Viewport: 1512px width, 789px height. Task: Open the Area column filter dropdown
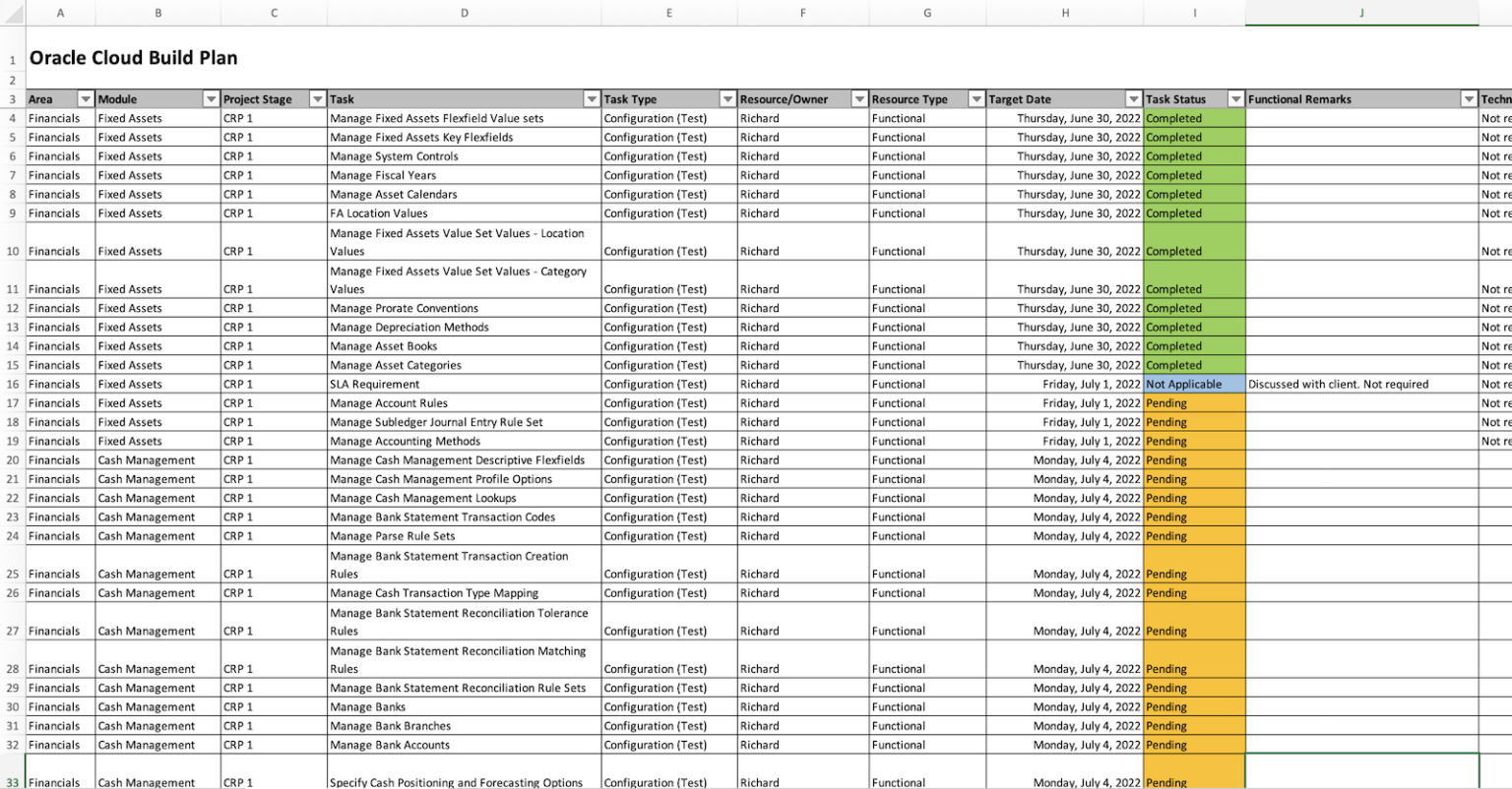click(x=86, y=98)
